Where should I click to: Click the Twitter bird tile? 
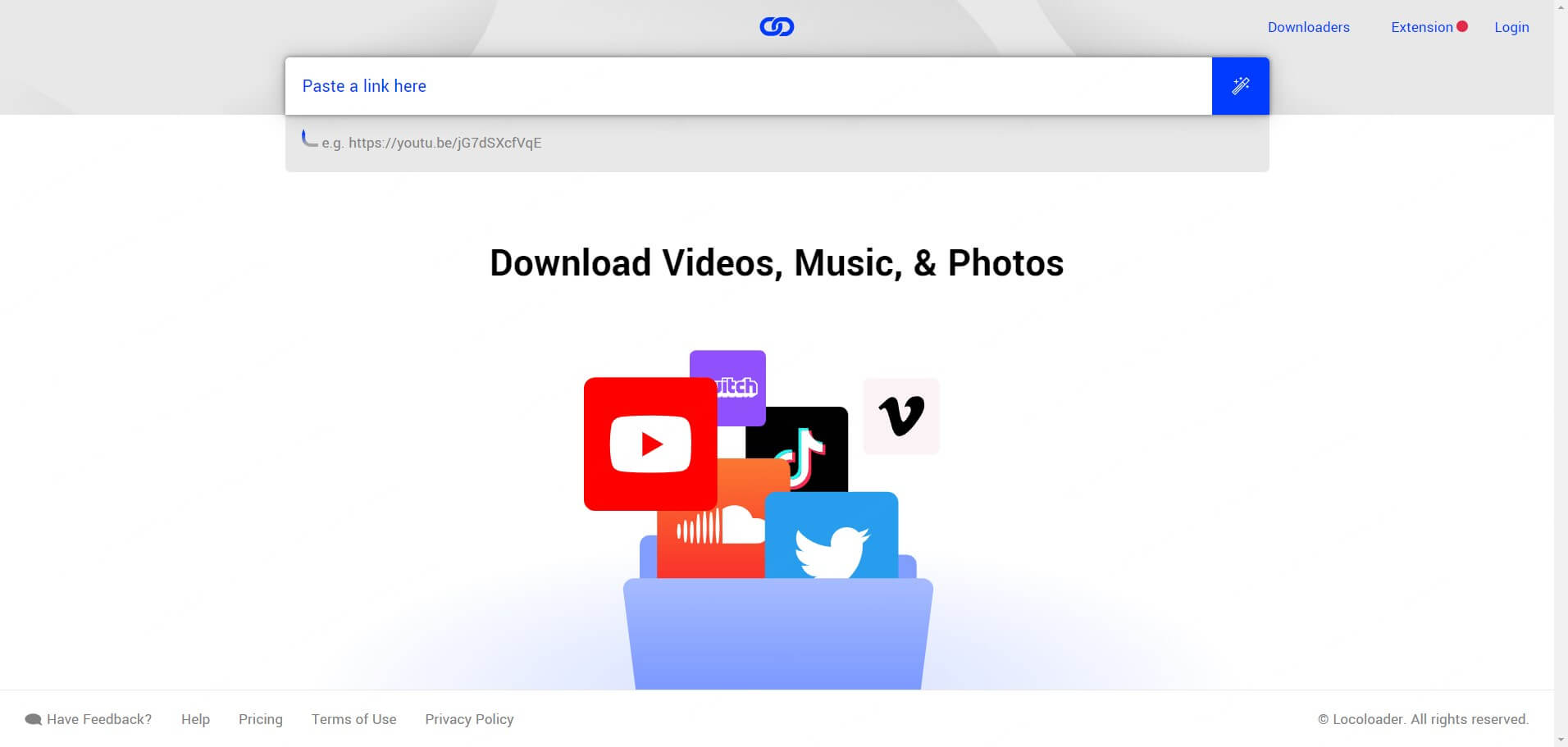(832, 535)
